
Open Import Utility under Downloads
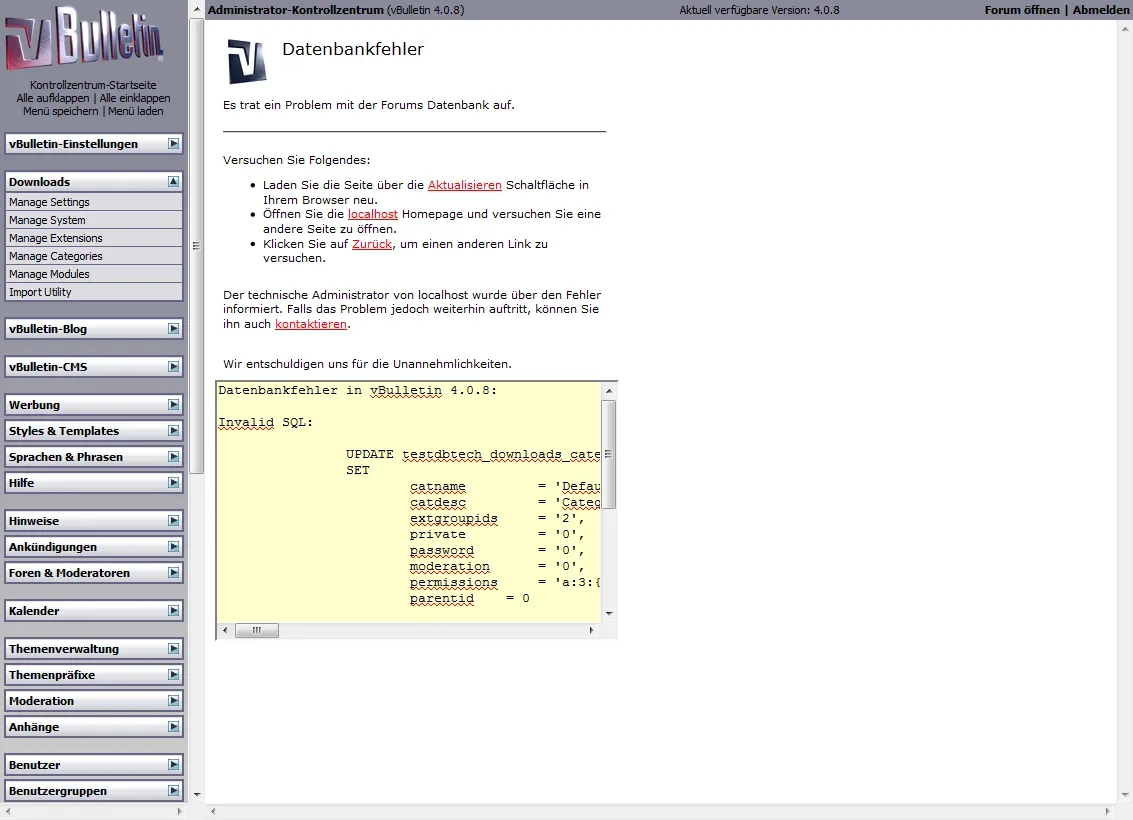coord(94,293)
